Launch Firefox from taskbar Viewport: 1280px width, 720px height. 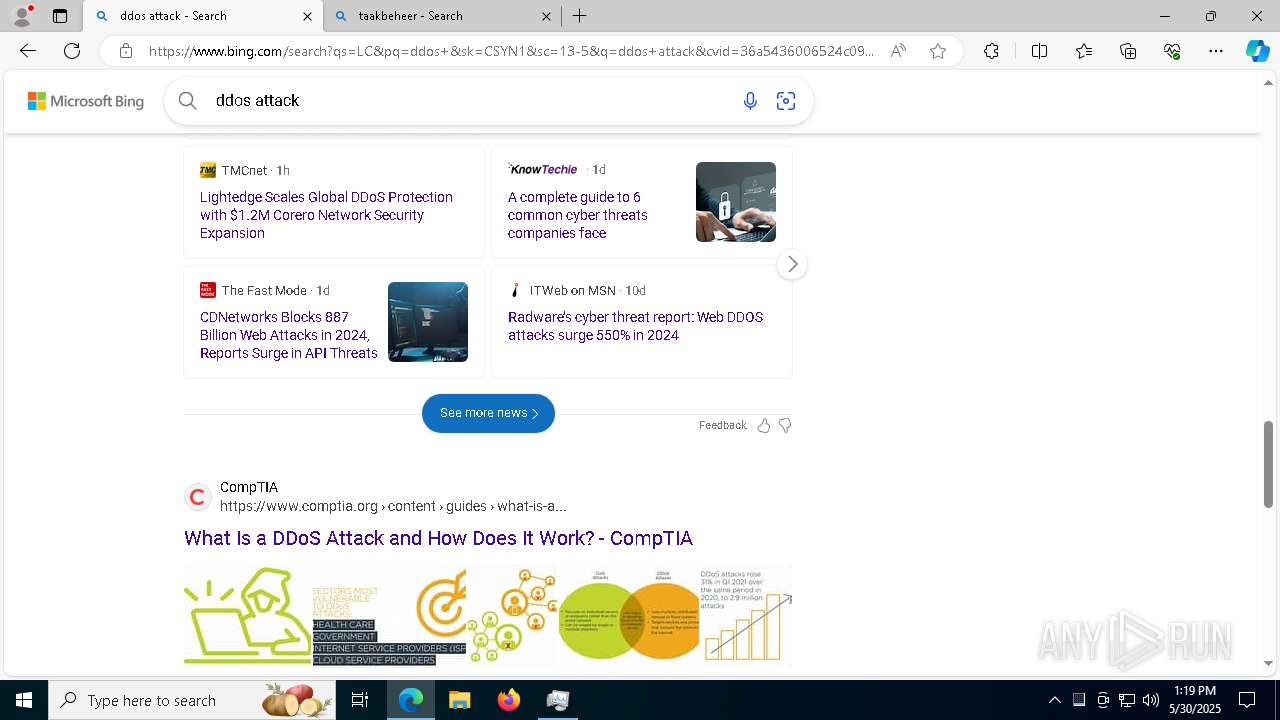pos(509,700)
